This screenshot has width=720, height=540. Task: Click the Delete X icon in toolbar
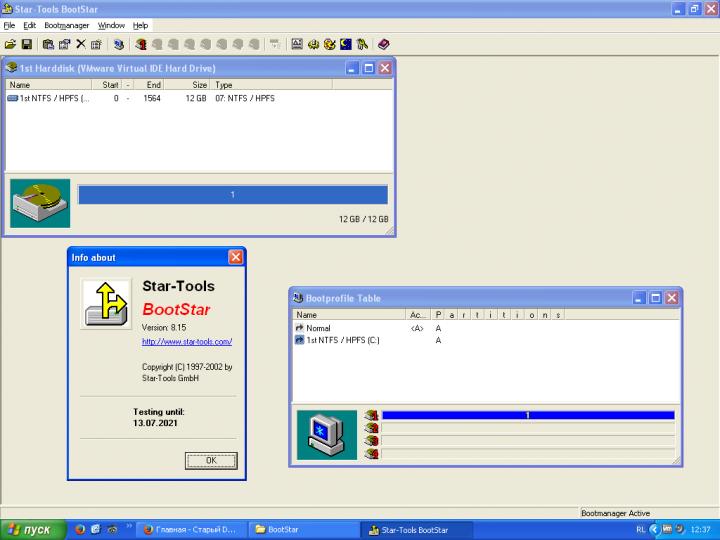point(80,44)
